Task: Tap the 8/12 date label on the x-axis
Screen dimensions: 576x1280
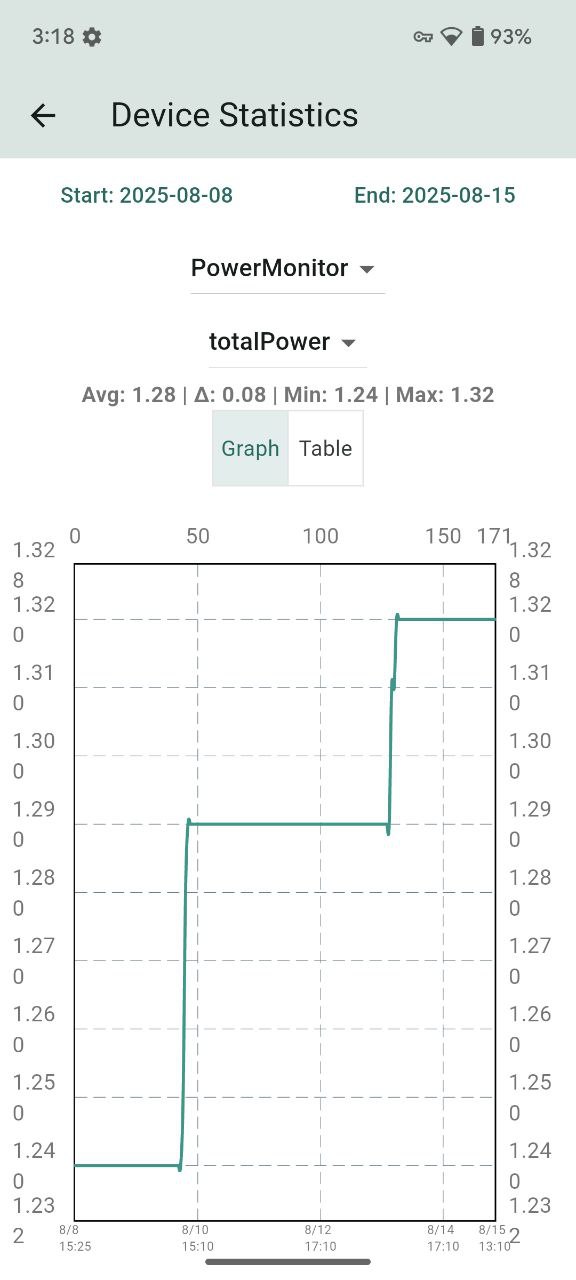Action: pyautogui.click(x=320, y=1230)
